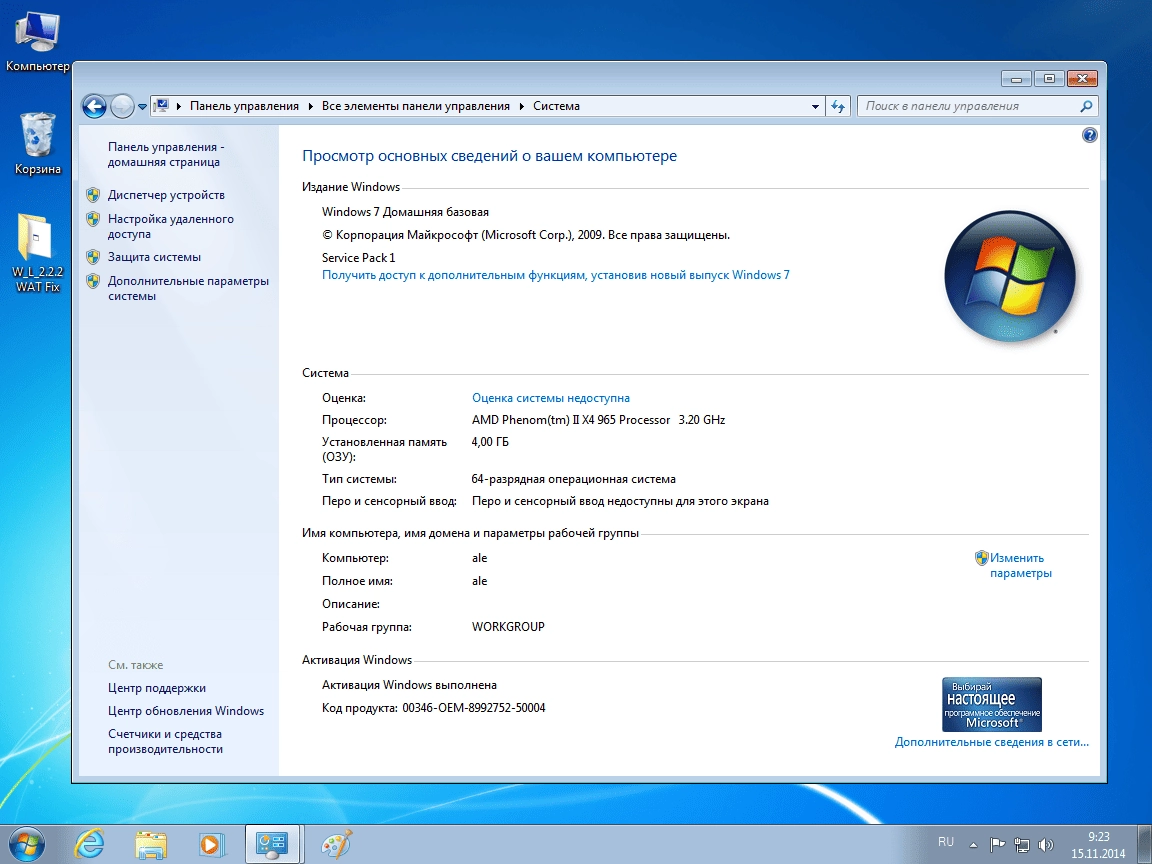
Task: Click the shield icon beside Диспетчер устройств
Action: point(93,195)
